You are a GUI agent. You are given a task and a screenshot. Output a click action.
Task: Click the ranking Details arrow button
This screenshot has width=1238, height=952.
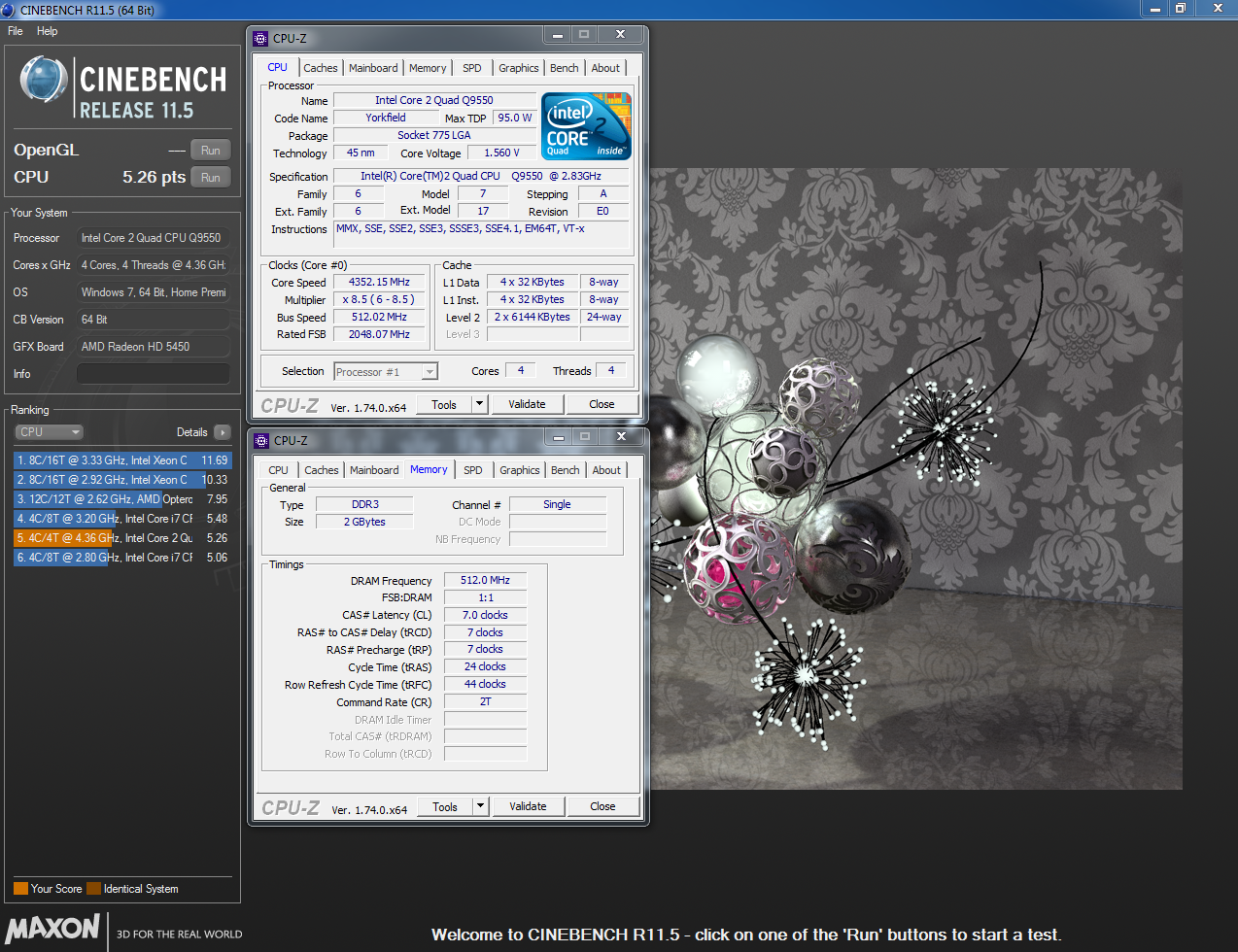[x=223, y=432]
